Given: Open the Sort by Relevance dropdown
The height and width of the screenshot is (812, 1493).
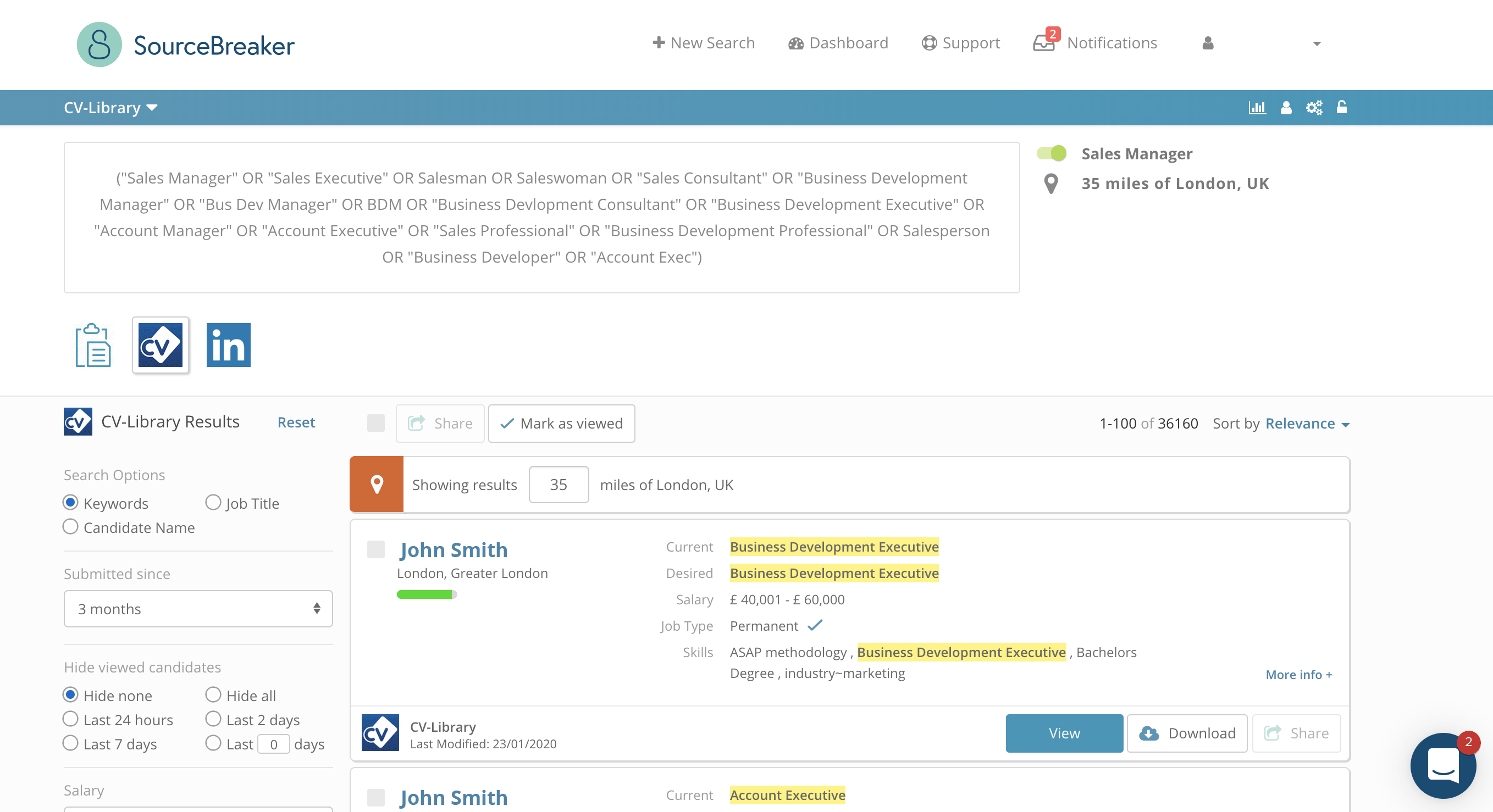Looking at the screenshot, I should 1308,424.
